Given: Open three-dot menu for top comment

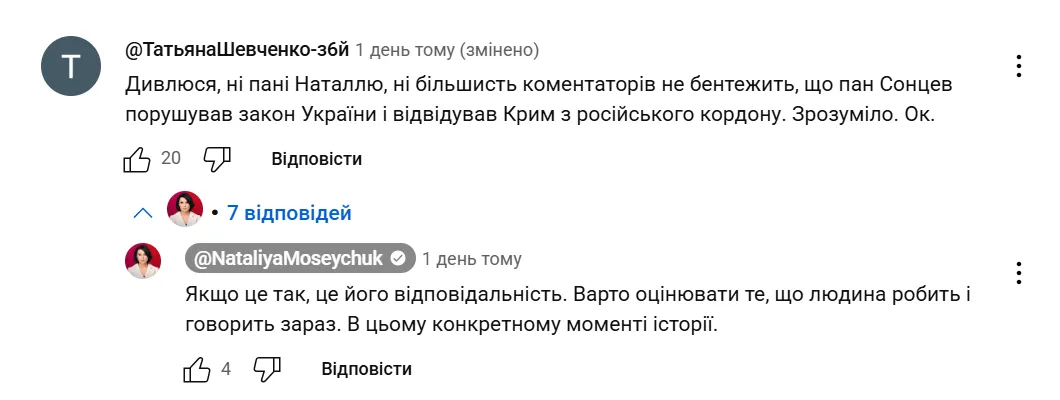Looking at the screenshot, I should click(x=1018, y=67).
